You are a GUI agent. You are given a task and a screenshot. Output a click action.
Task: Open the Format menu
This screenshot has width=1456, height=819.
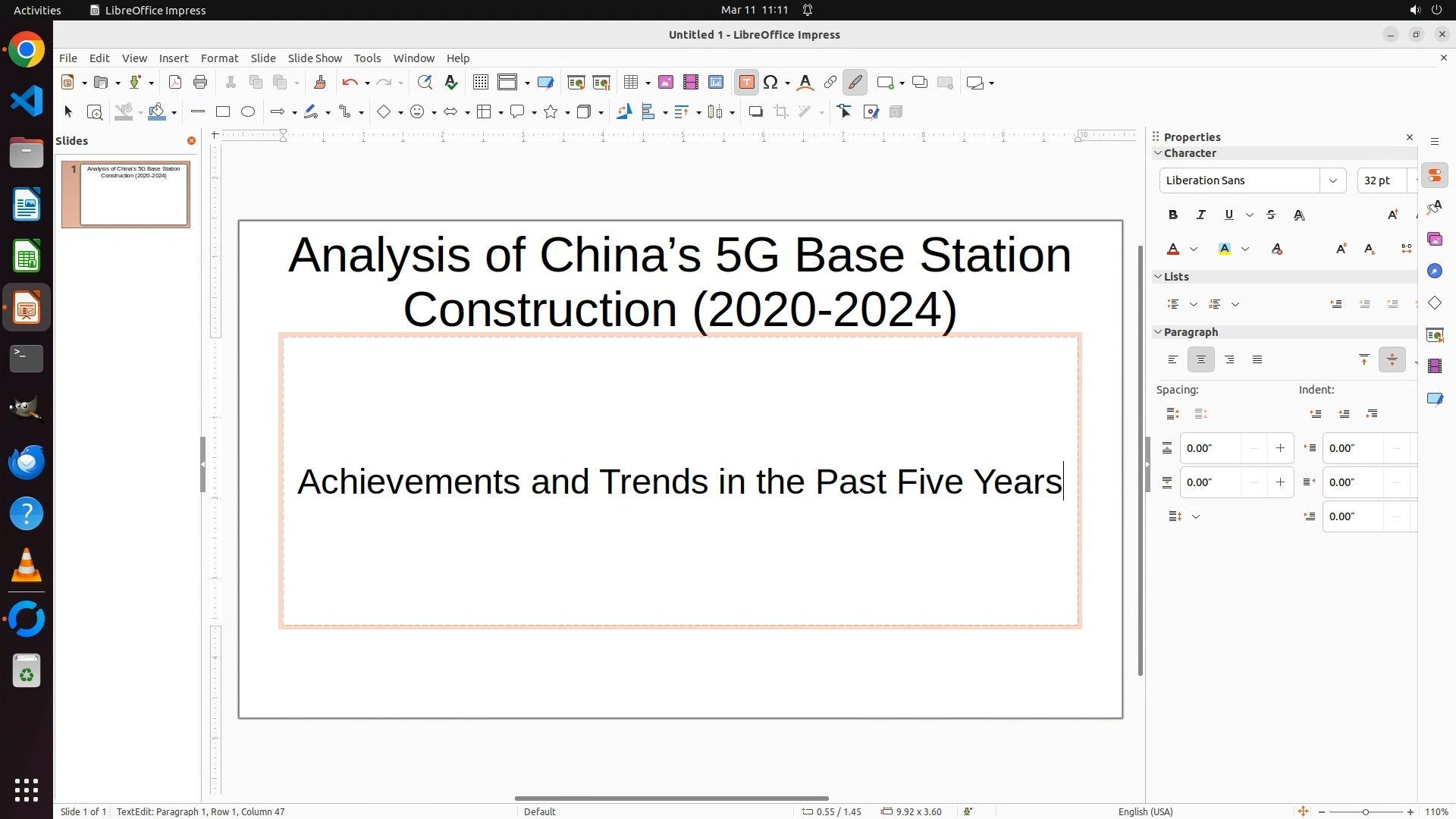click(x=219, y=58)
